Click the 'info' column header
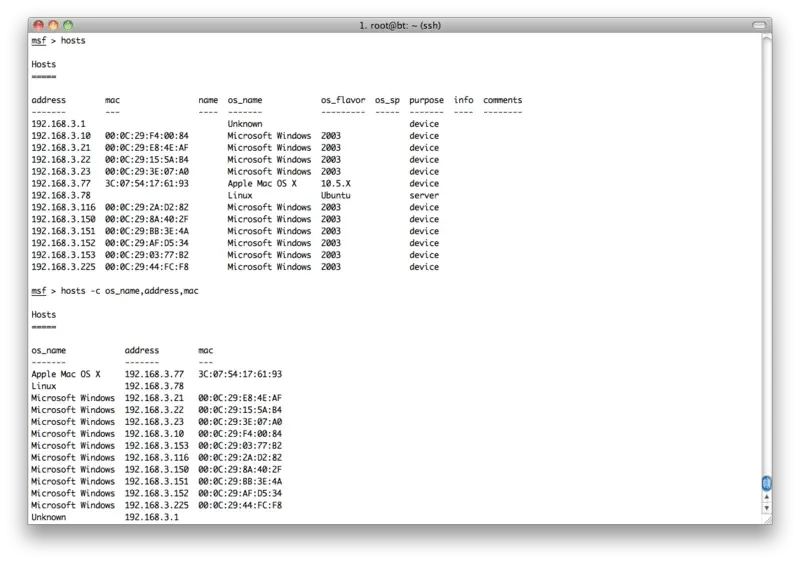Screen dimensions: 800x563 (463, 100)
